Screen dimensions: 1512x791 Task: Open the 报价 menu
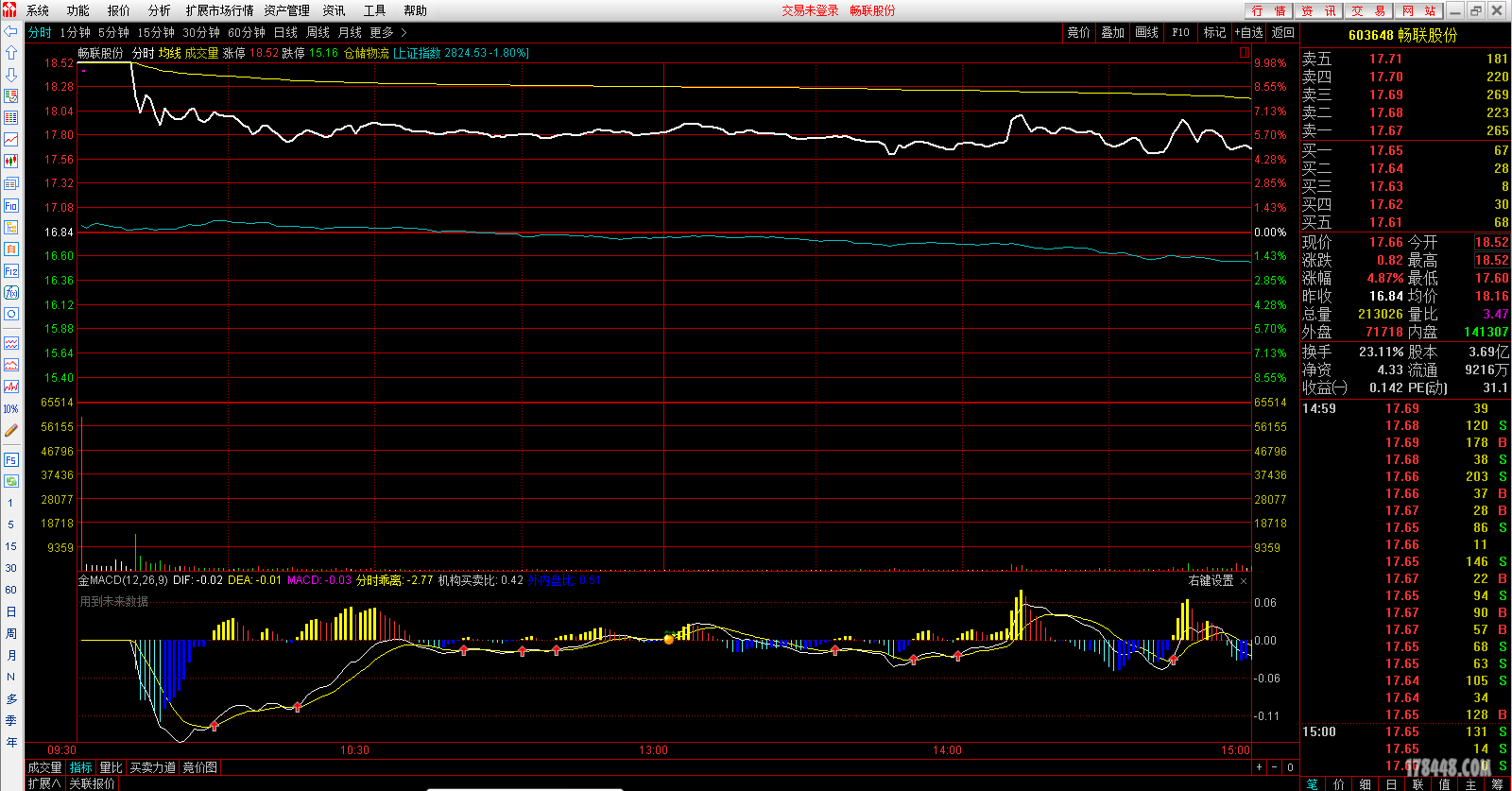119,10
